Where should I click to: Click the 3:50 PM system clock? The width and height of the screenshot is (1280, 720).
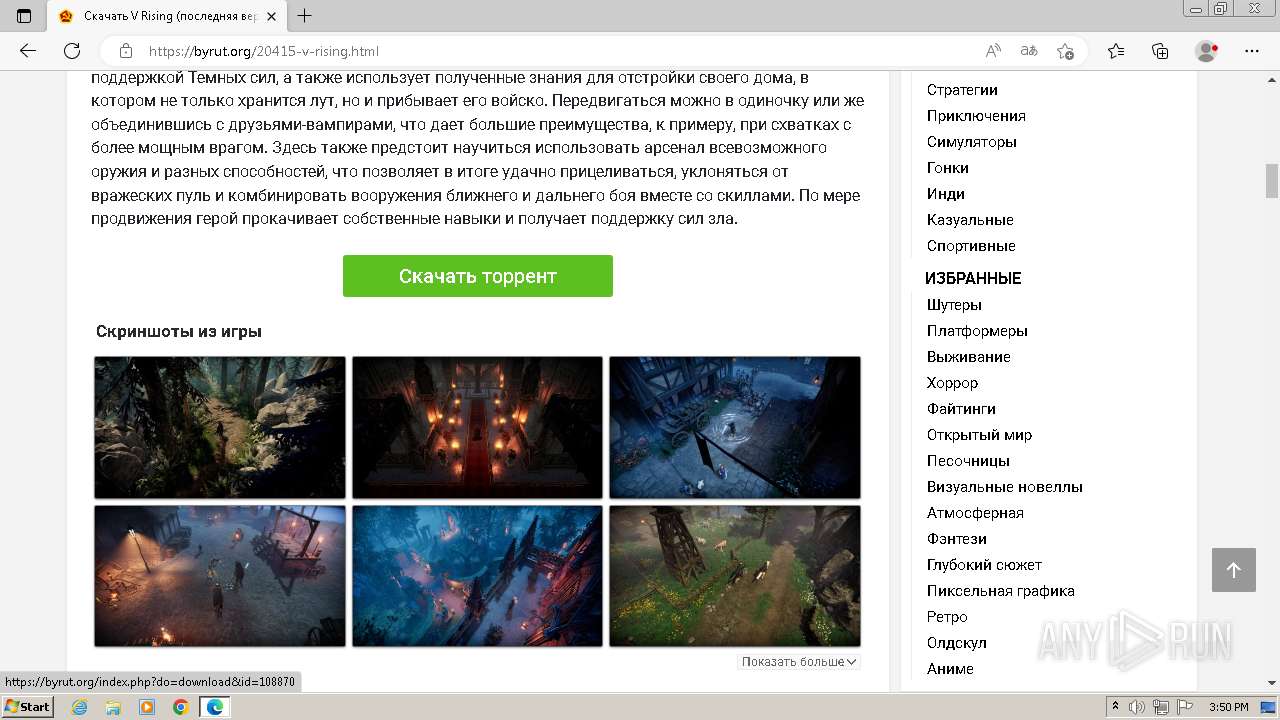pos(1229,707)
